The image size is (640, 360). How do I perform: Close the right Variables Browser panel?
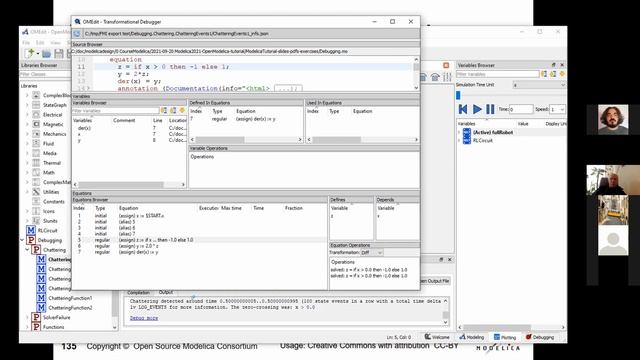[x=562, y=65]
